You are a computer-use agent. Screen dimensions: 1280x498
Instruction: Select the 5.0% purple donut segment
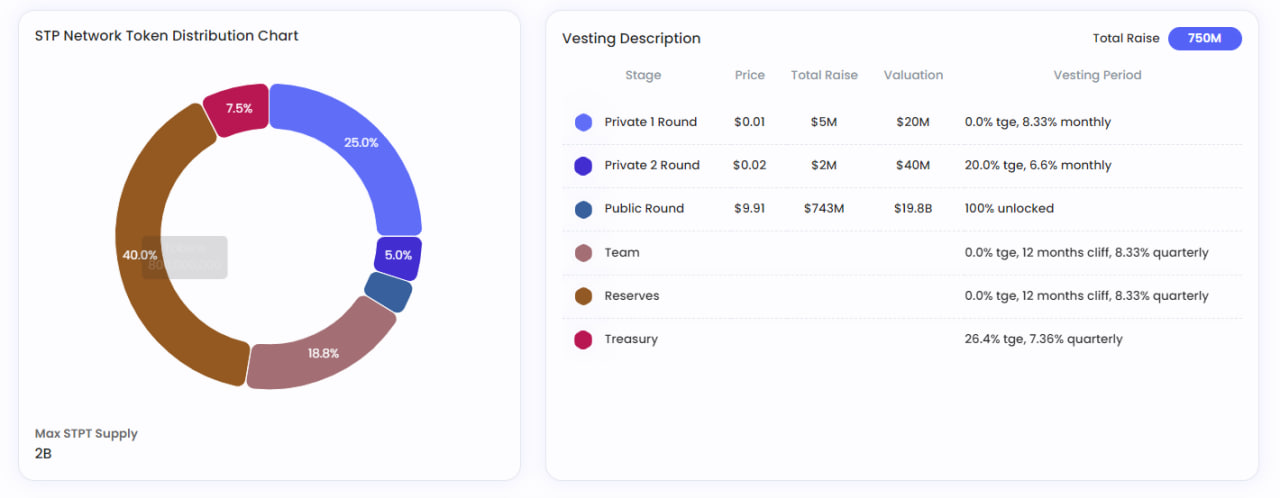pos(397,256)
